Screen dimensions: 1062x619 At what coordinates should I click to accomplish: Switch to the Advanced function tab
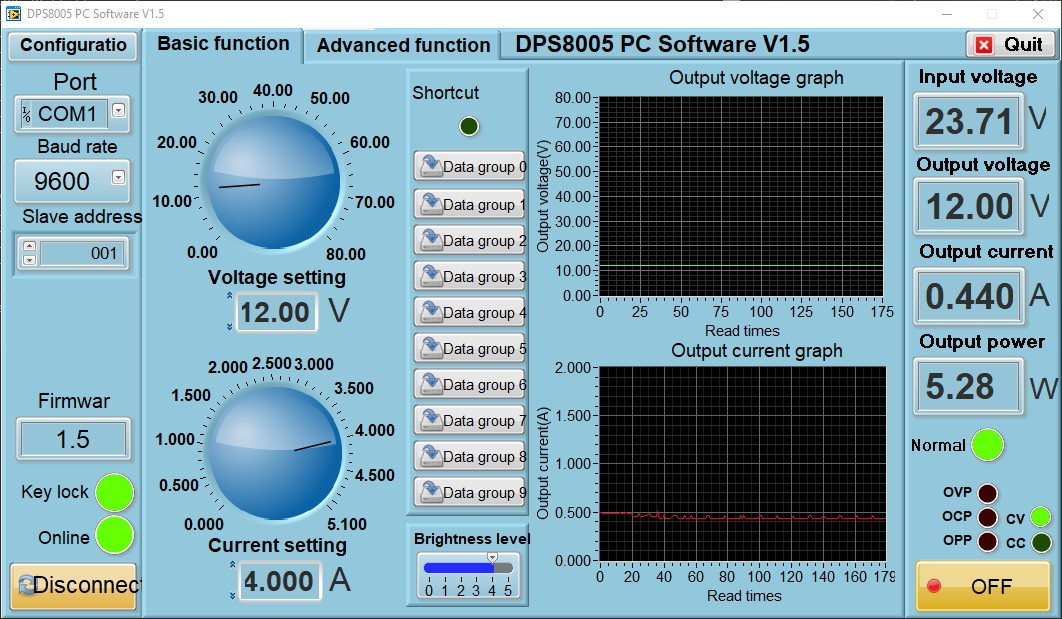tap(403, 45)
